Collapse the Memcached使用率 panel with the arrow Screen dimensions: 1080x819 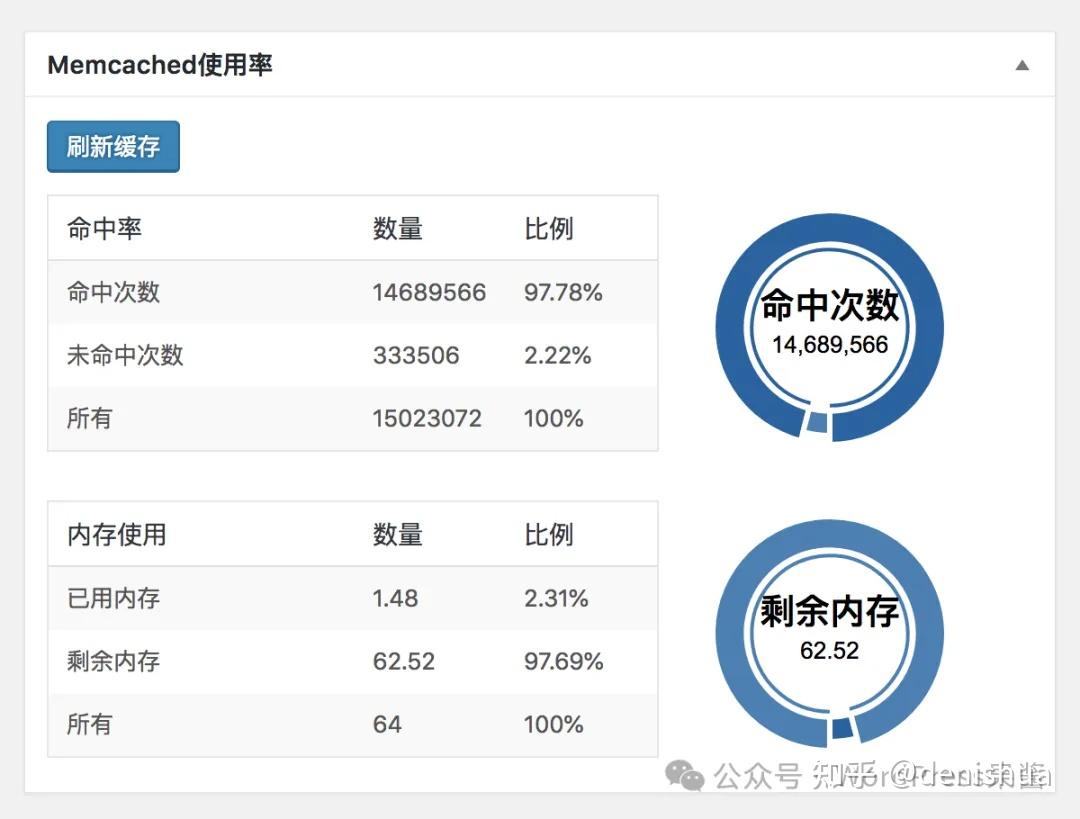tap(1022, 64)
